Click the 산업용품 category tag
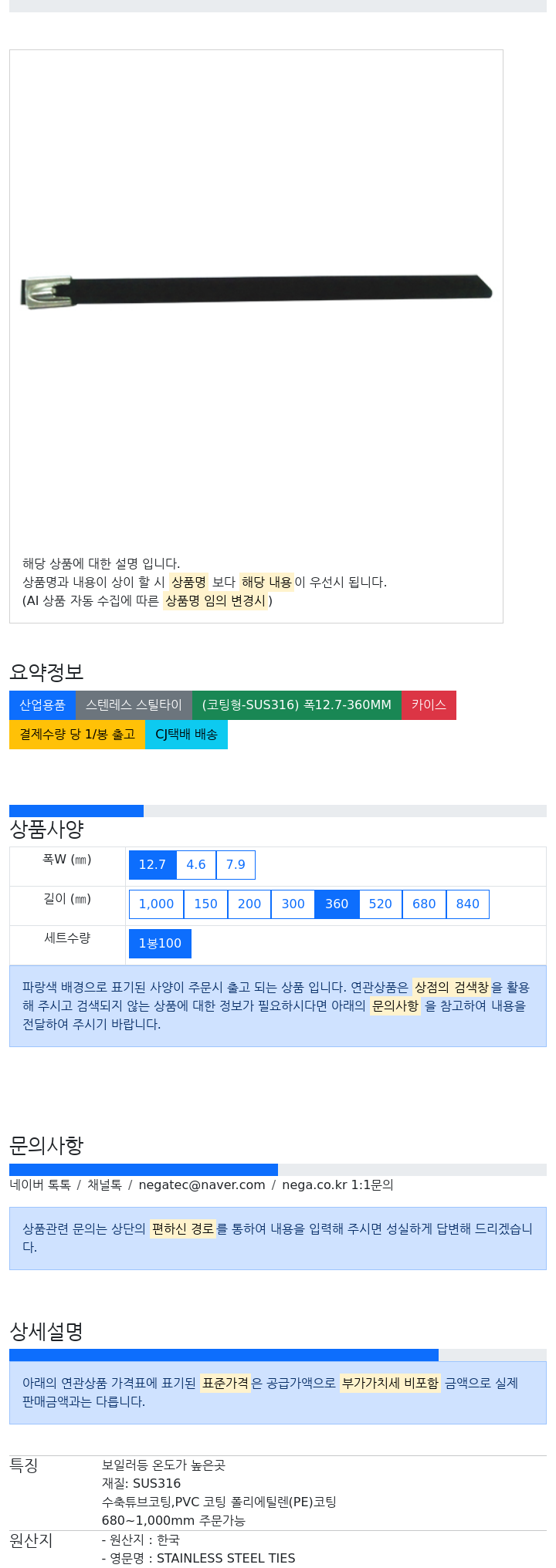Image resolution: width=556 pixels, height=1568 pixels. (42, 705)
